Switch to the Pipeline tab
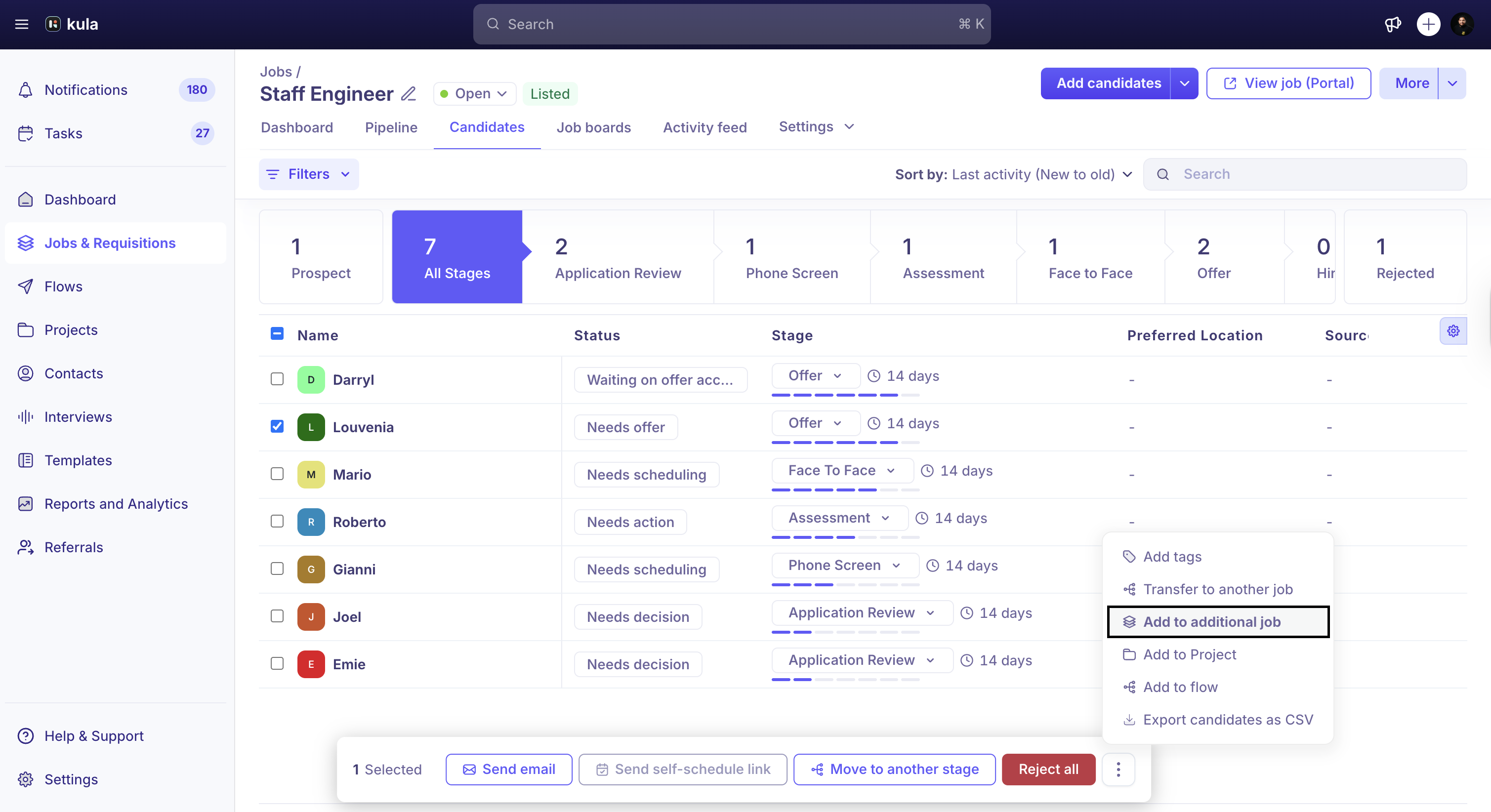Viewport: 1491px width, 812px height. coord(391,127)
